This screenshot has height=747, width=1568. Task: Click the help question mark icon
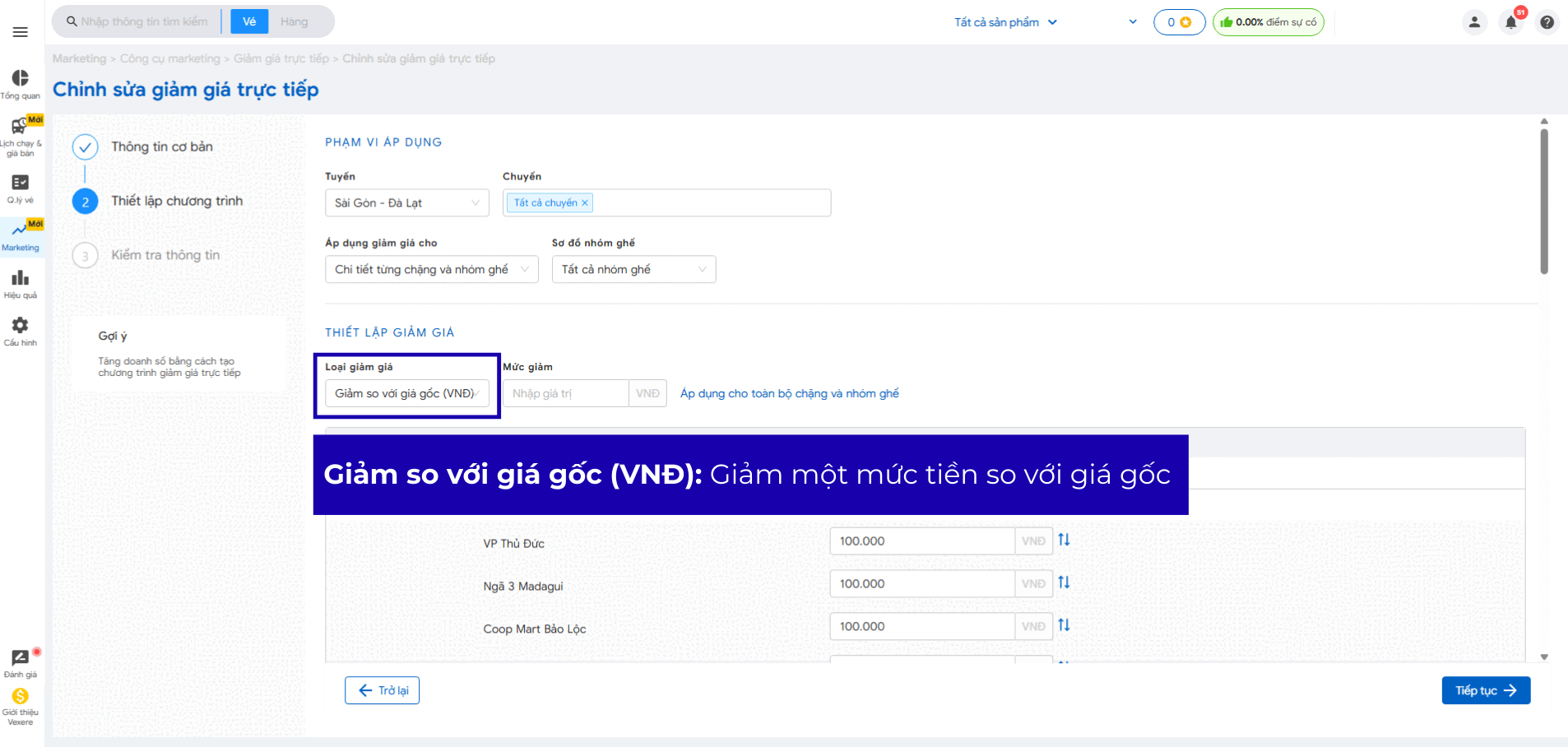coord(1547,22)
